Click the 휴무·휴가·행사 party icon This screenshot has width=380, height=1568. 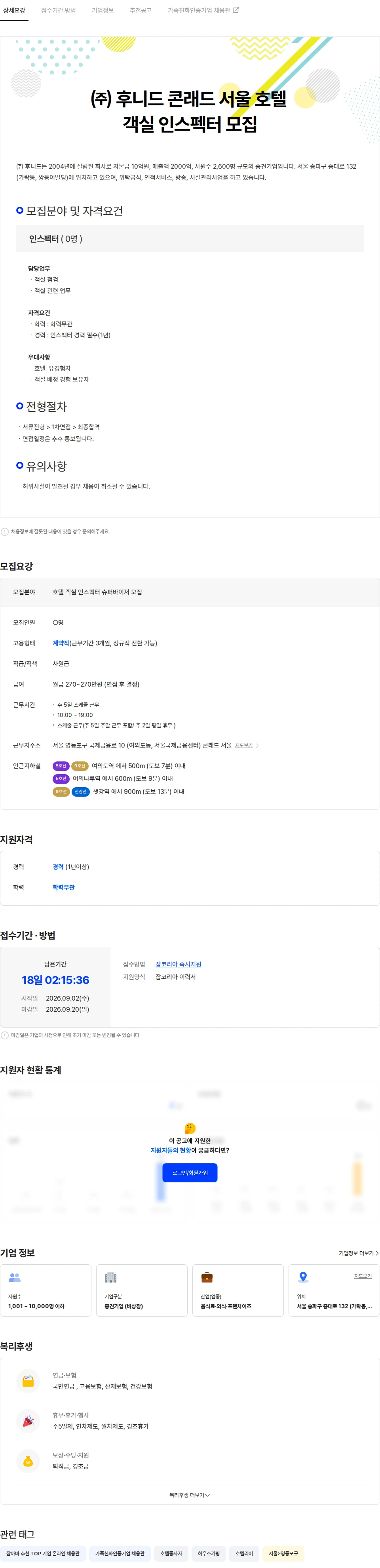(x=28, y=1421)
